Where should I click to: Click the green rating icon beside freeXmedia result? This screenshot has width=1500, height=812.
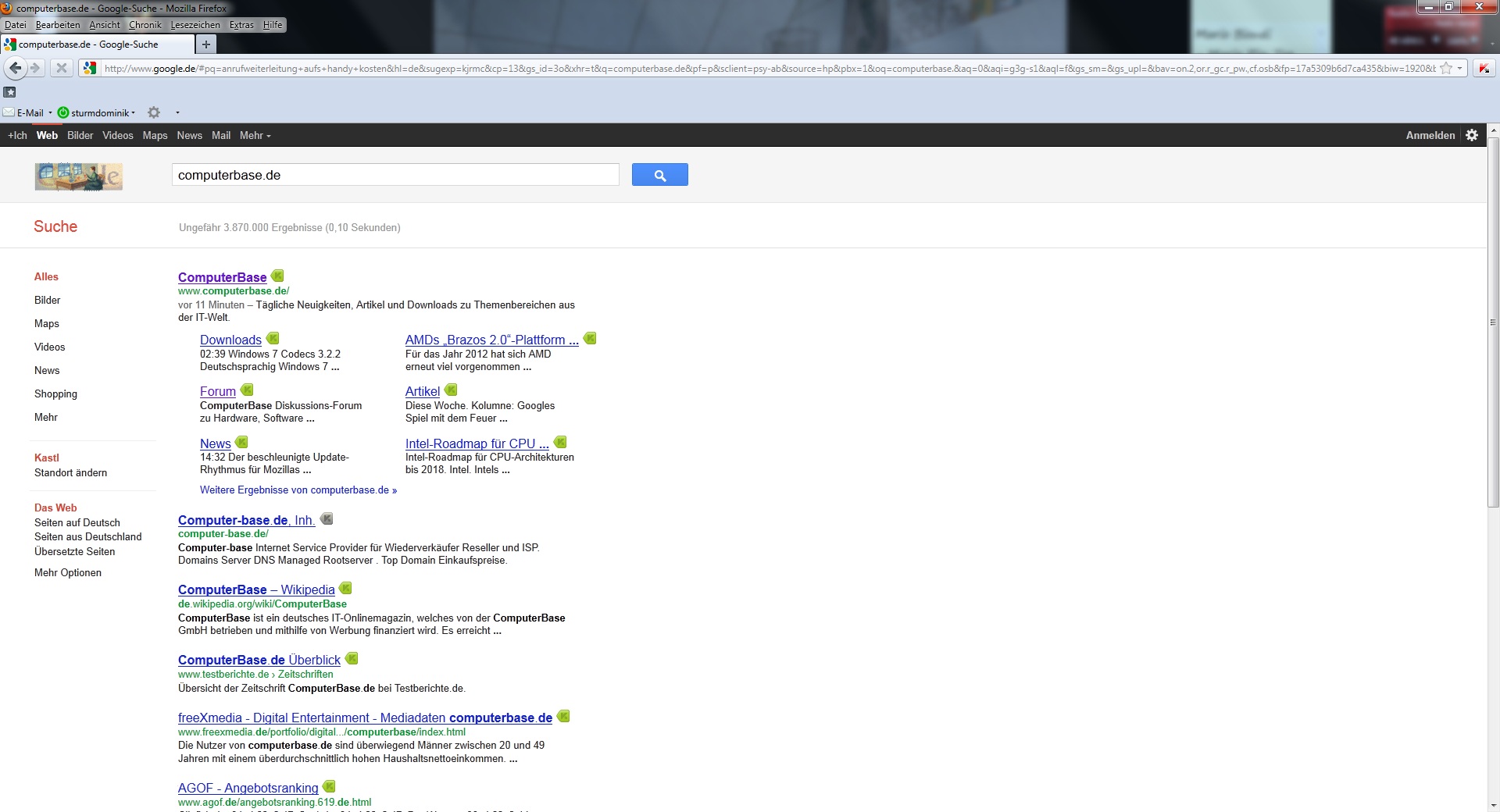(563, 716)
